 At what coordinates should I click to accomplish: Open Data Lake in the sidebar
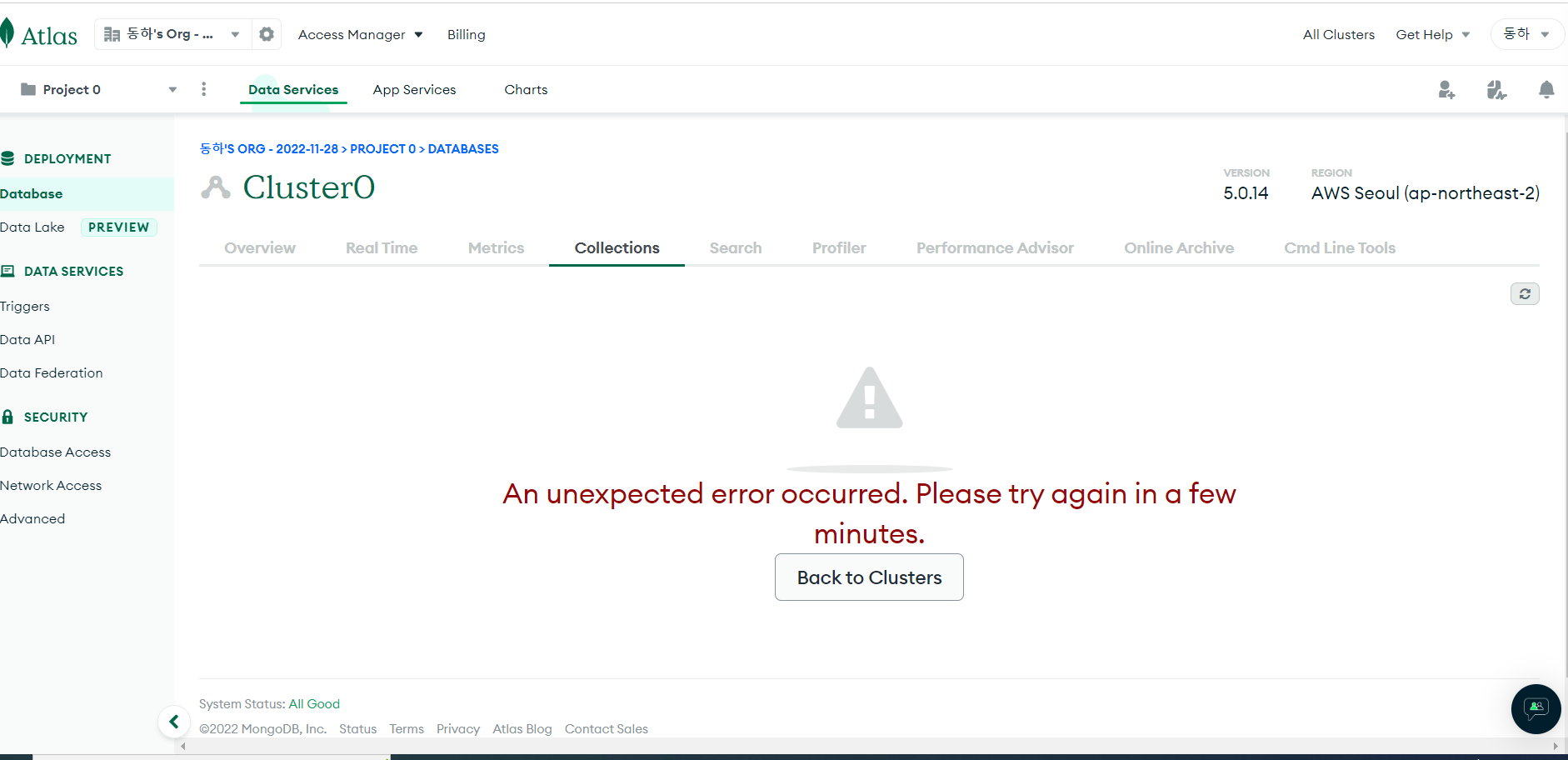point(32,227)
